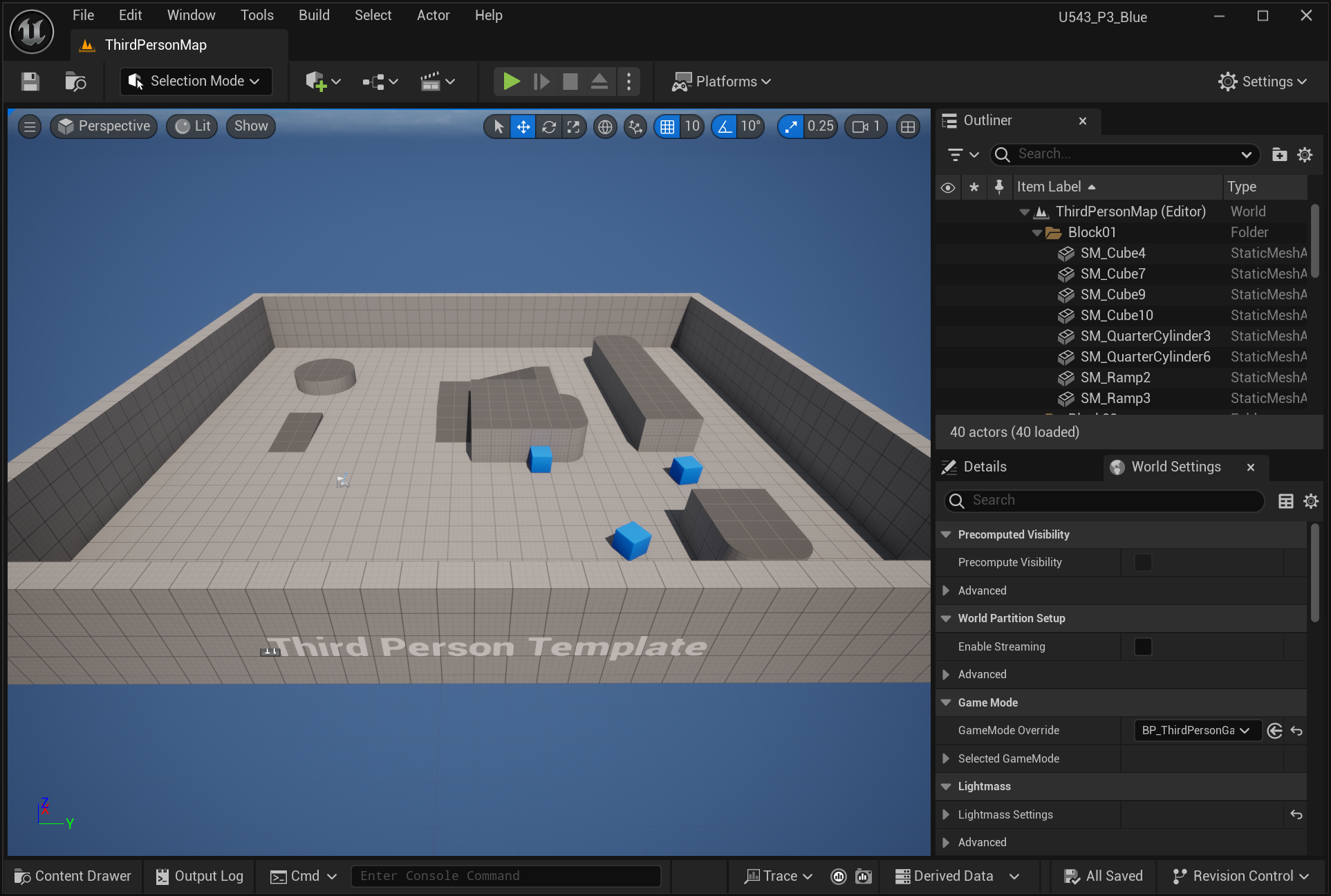Open the File menu
Image resolution: width=1331 pixels, height=896 pixels.
pyautogui.click(x=83, y=15)
